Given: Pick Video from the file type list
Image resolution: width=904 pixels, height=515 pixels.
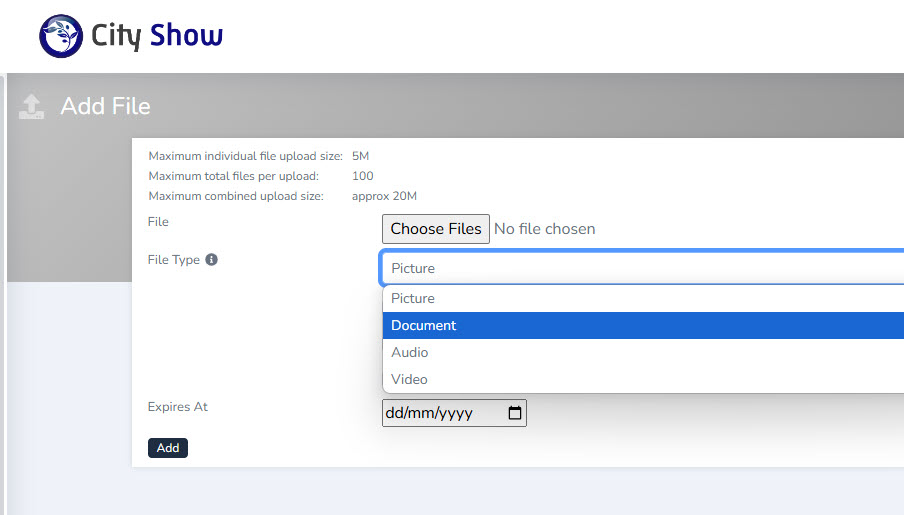Looking at the screenshot, I should [409, 379].
